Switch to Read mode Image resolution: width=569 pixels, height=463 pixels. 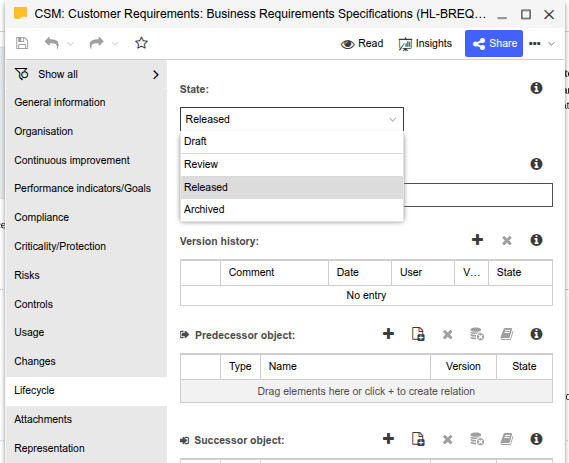(362, 44)
